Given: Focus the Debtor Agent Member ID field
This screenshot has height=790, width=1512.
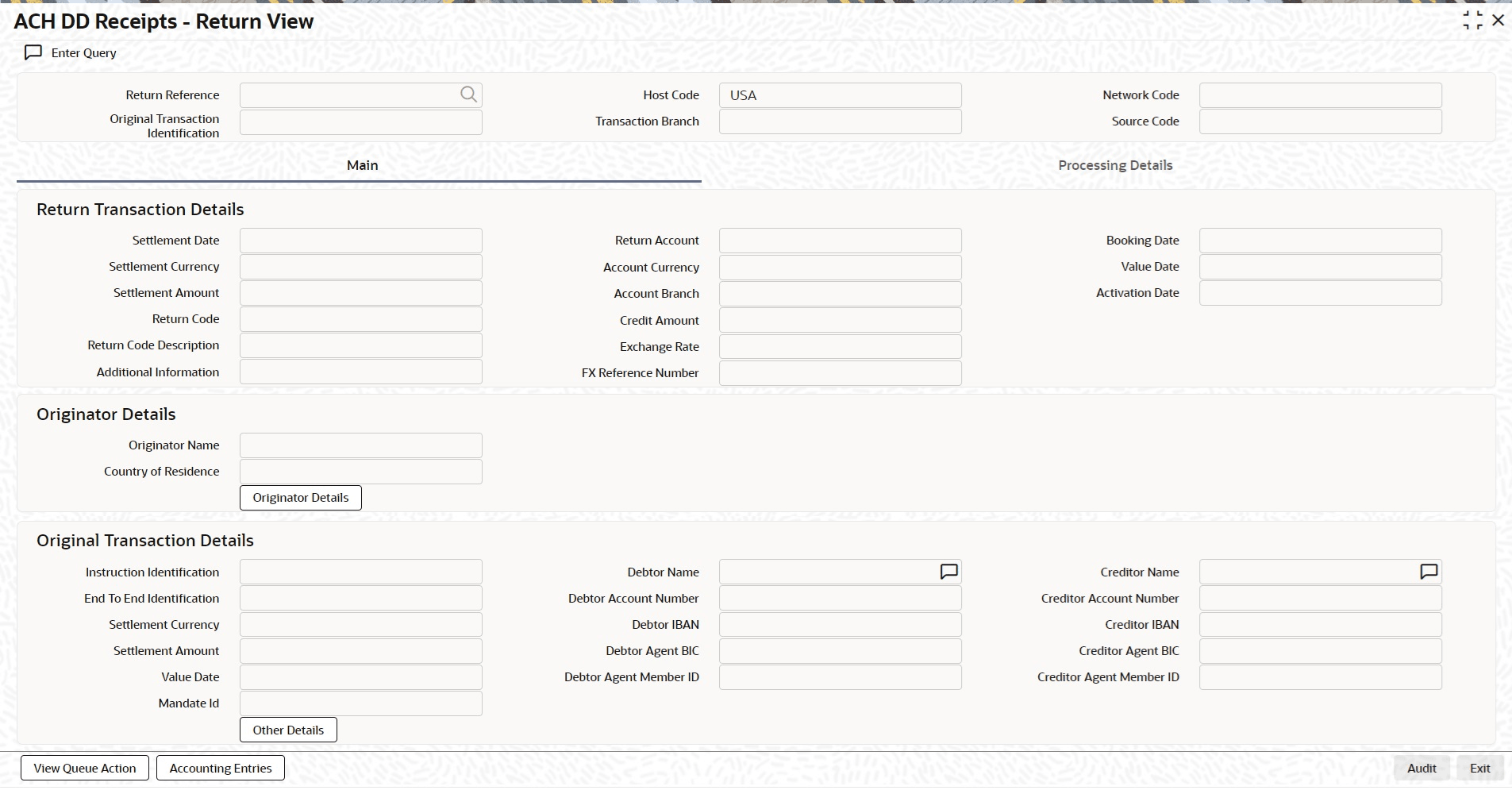Looking at the screenshot, I should point(841,677).
